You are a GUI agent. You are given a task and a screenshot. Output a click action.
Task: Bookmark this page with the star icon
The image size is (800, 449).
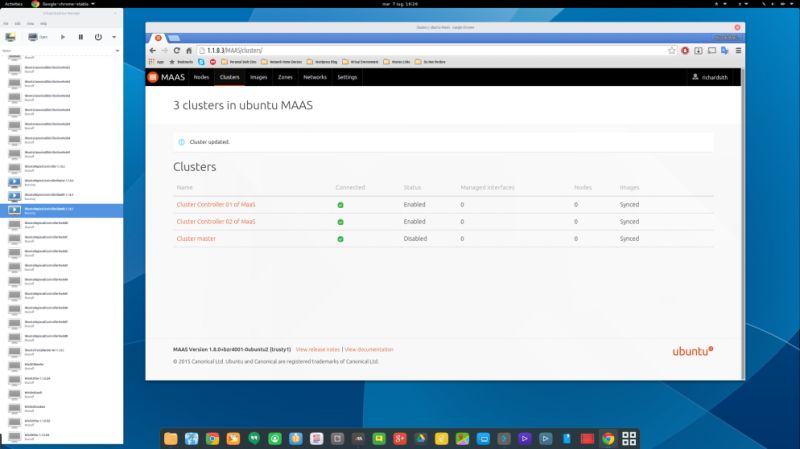tap(672, 51)
